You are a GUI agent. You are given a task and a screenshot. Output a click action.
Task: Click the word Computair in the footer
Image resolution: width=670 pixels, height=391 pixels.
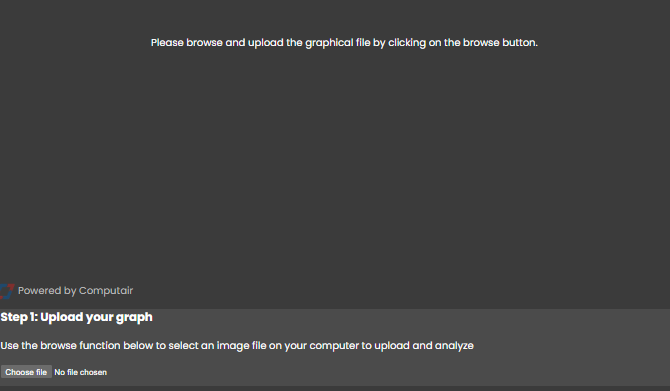pos(106,291)
